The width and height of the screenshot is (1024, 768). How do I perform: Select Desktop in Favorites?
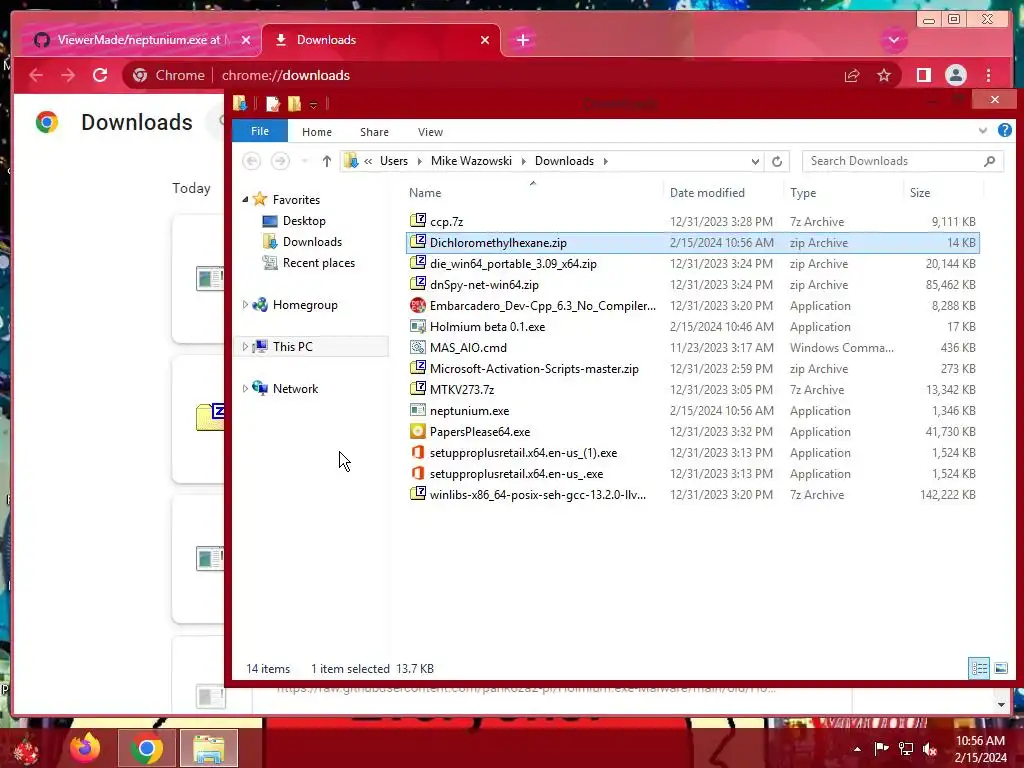(304, 221)
